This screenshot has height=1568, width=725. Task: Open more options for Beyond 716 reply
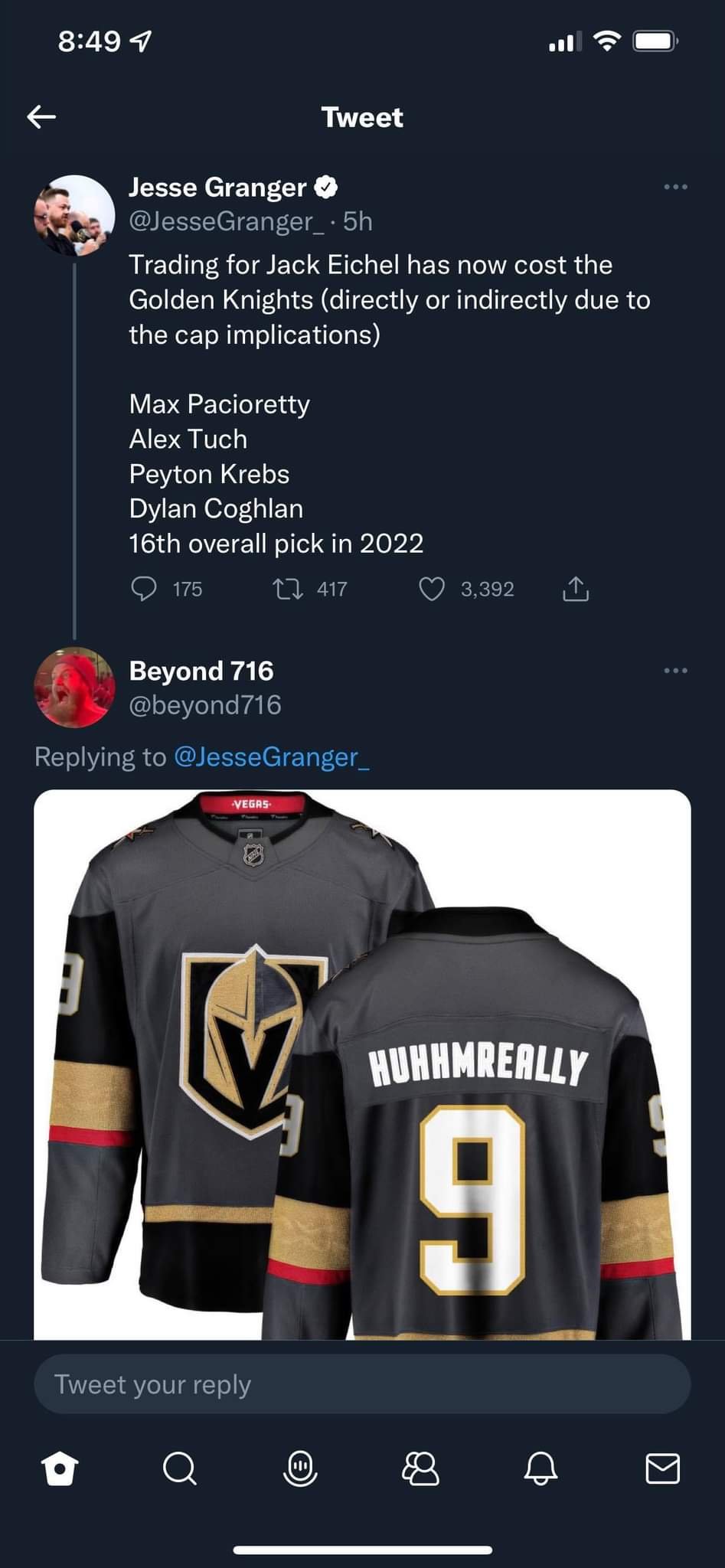(x=675, y=671)
